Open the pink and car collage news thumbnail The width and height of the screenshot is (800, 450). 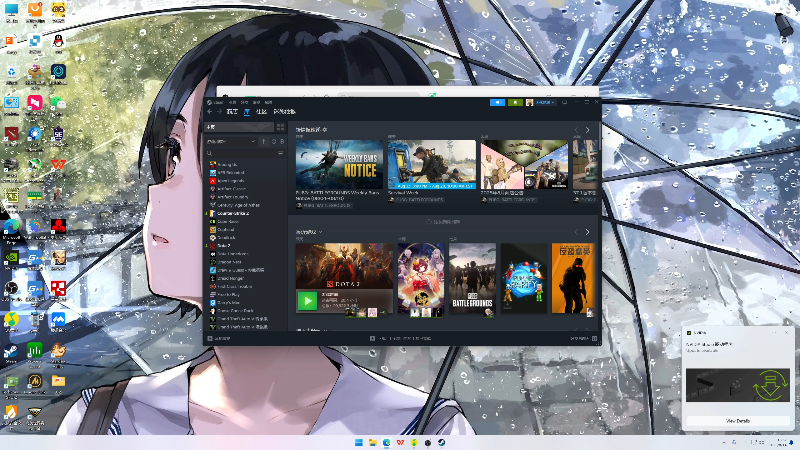[x=524, y=164]
